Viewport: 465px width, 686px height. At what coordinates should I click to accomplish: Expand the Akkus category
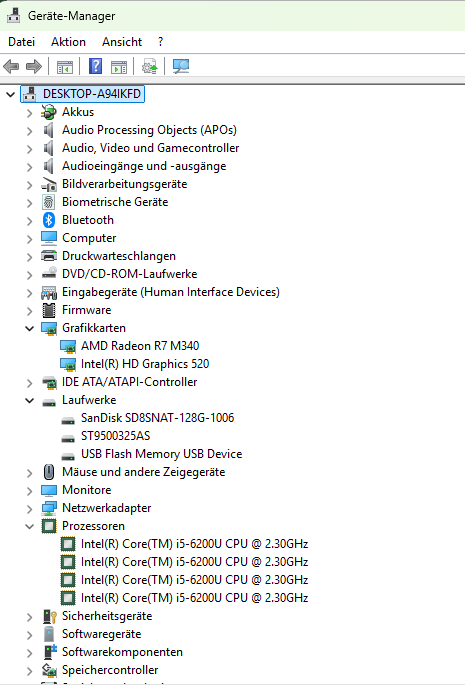29,113
